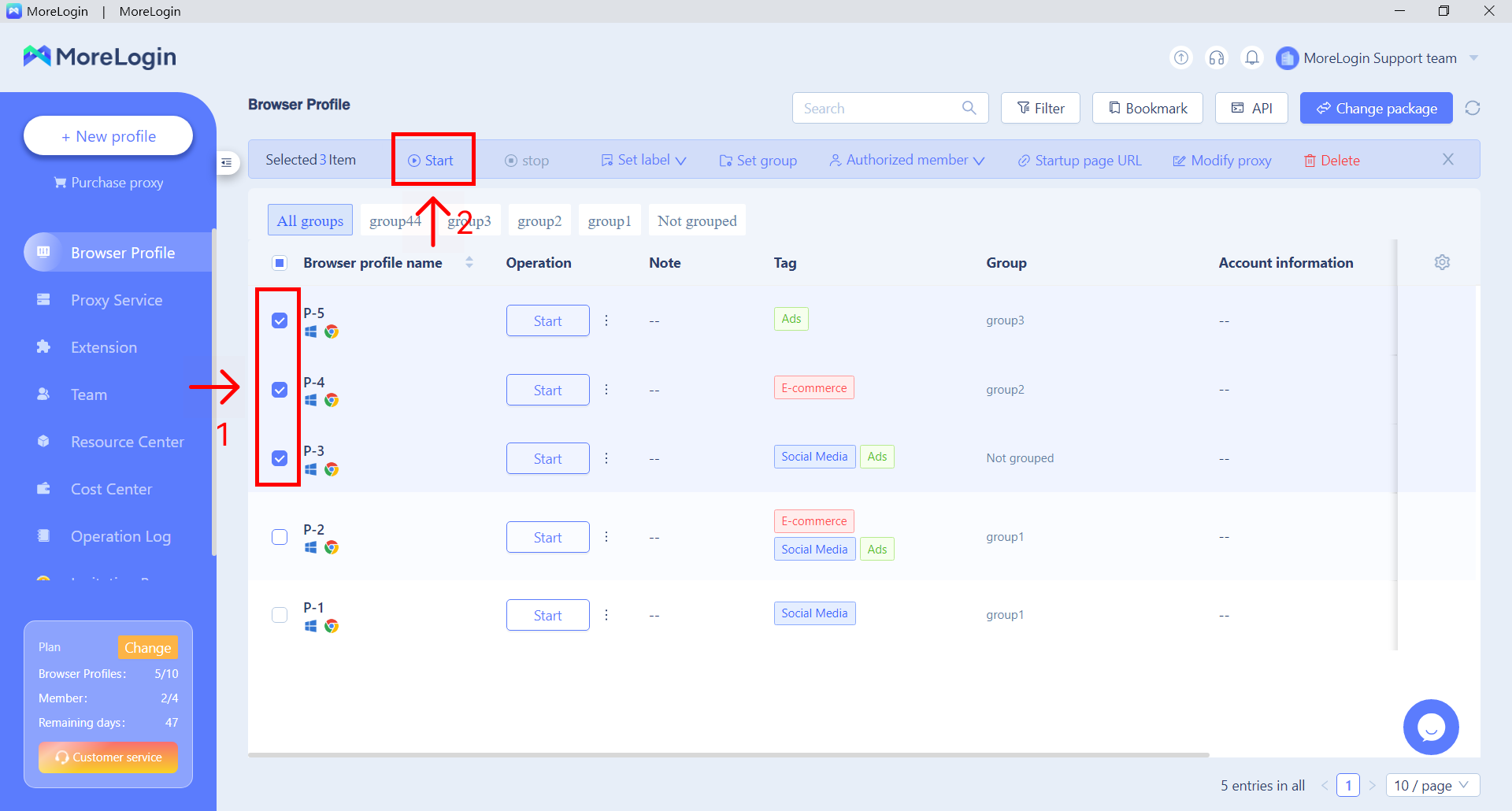Check the P-2 profile checkbox
Image resolution: width=1512 pixels, height=811 pixels.
point(280,537)
